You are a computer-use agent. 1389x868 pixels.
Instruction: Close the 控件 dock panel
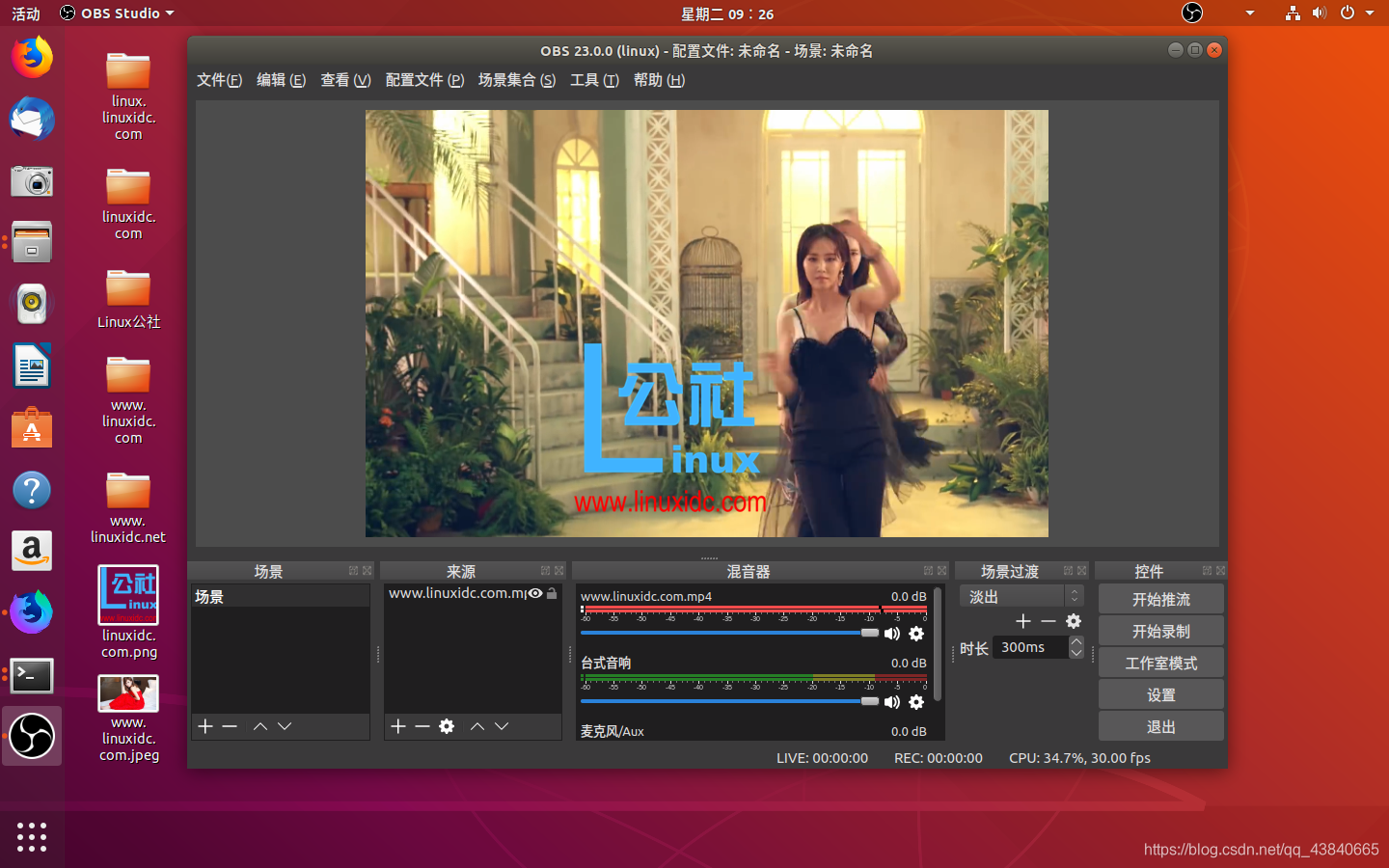1221,571
